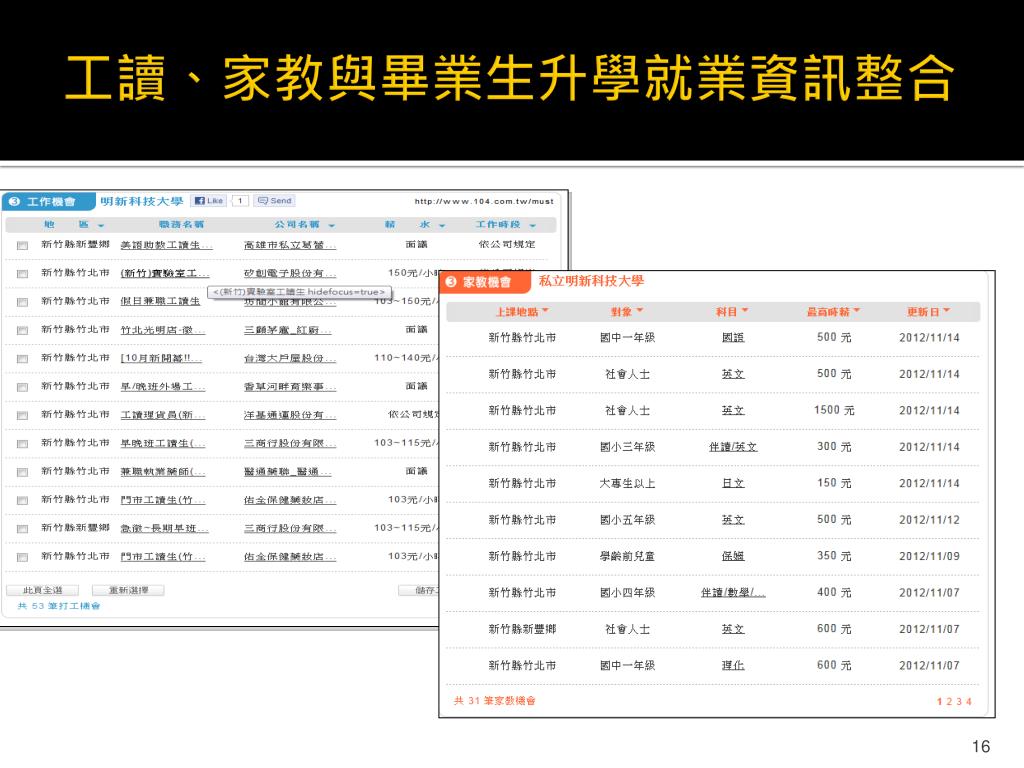The image size is (1024, 768).
Task: Open the 高雄市私立葛瑩 company link
Action: (x=290, y=245)
